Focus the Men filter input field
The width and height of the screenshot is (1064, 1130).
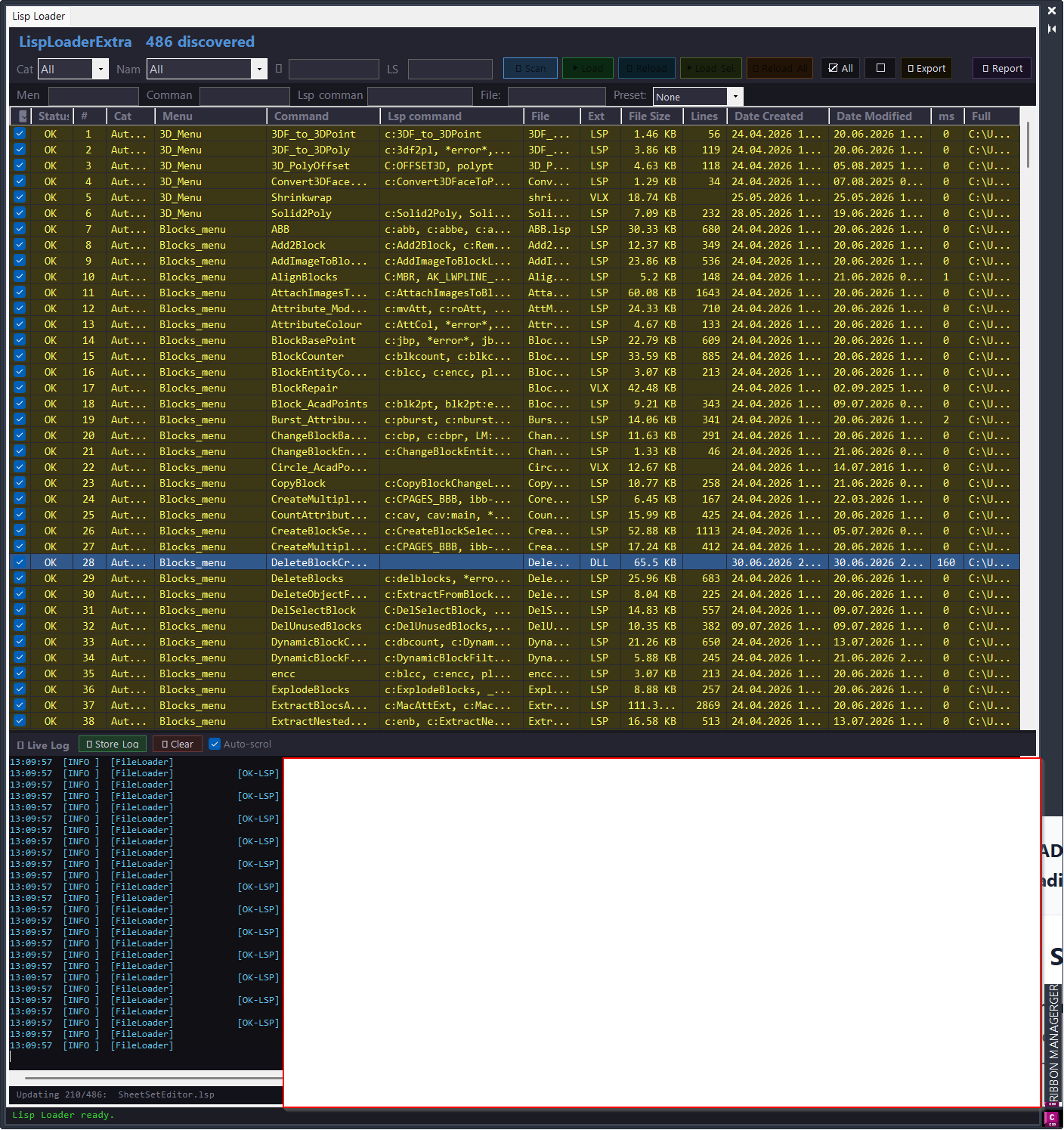click(93, 95)
